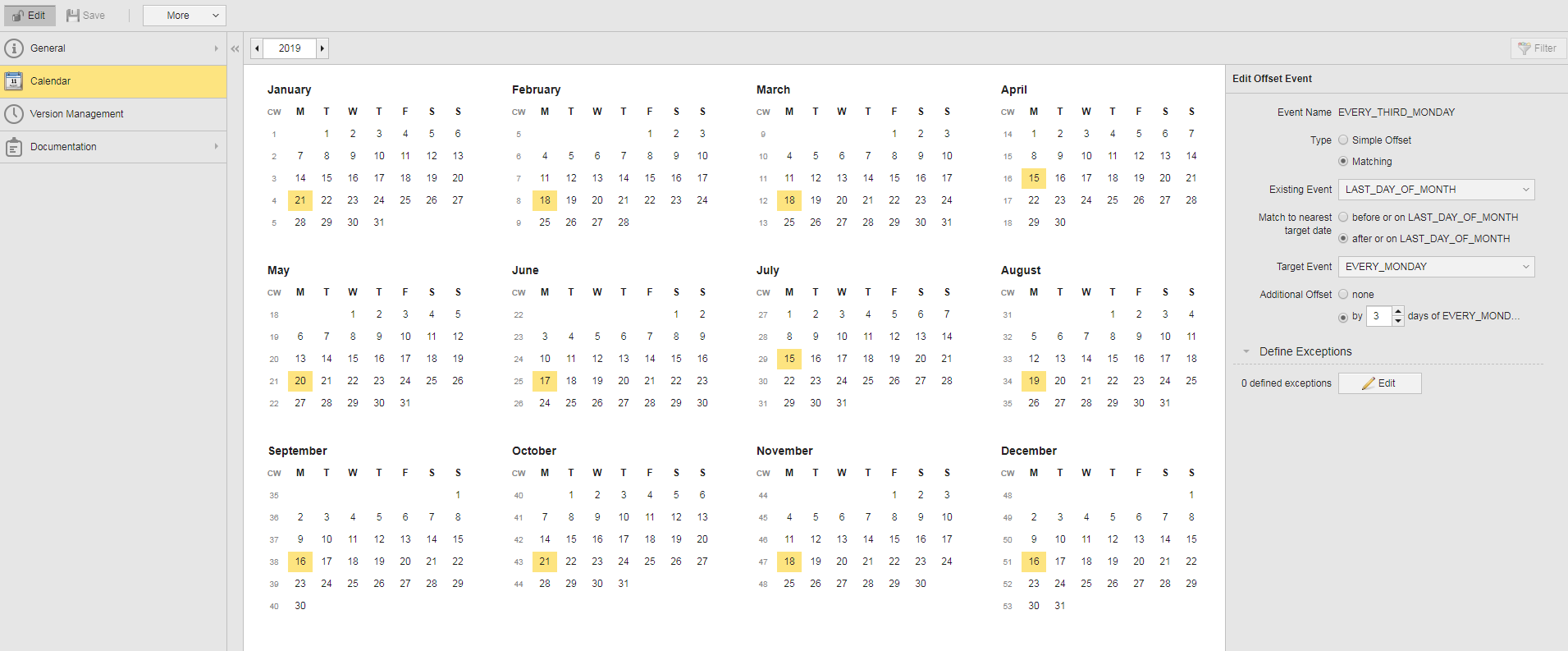The width and height of the screenshot is (1568, 651).
Task: Click the Edit lock icon in toolbar
Action: pos(18,16)
